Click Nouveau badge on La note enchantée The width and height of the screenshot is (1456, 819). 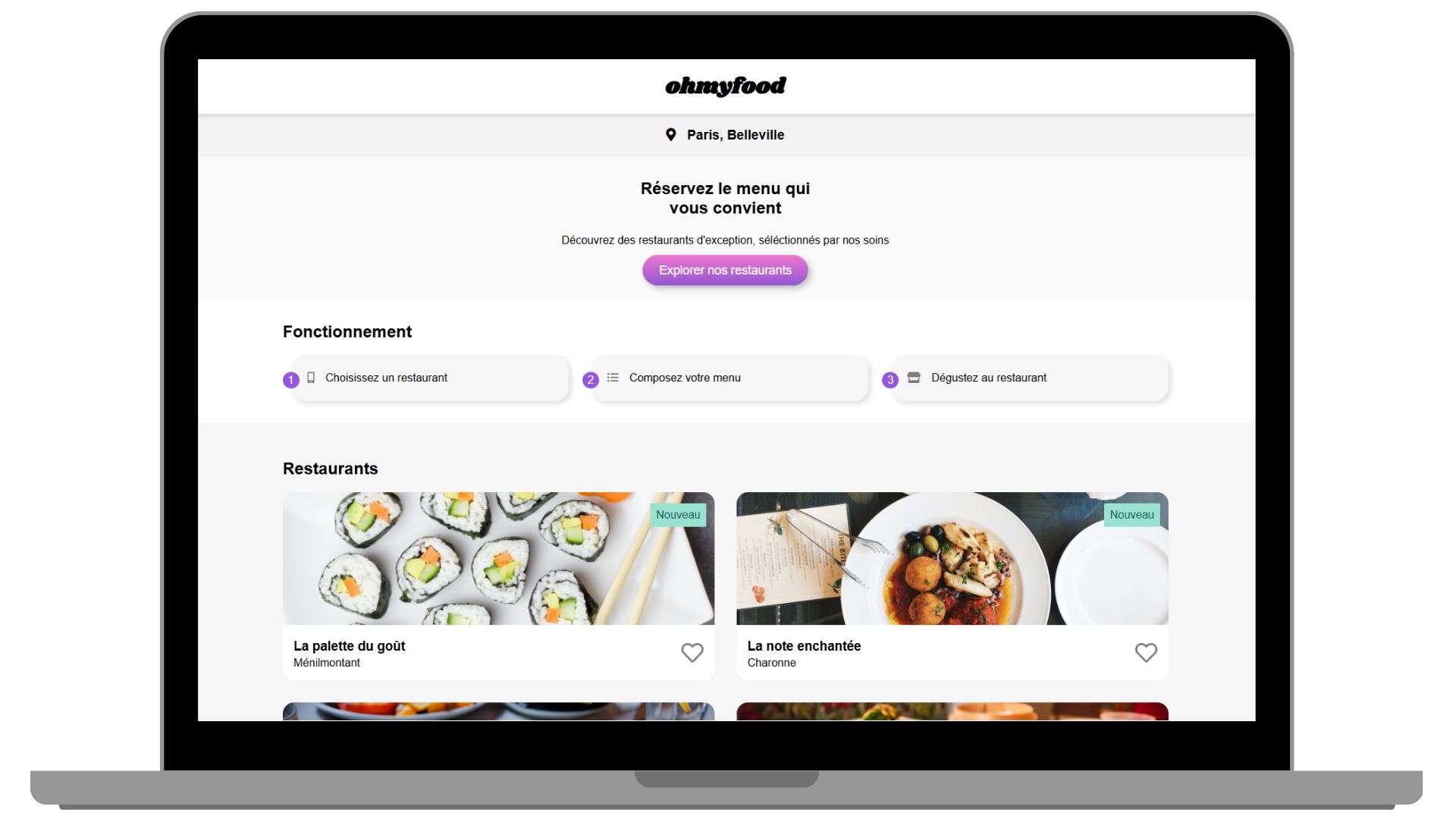[1131, 515]
